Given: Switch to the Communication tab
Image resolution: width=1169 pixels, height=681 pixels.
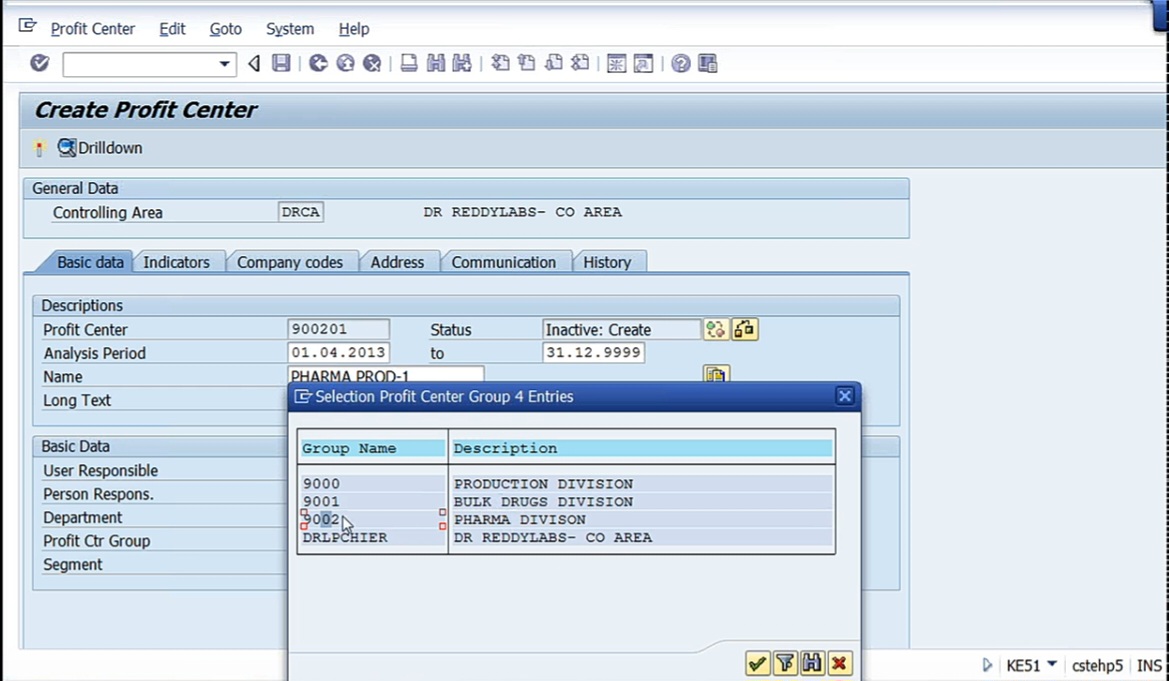Looking at the screenshot, I should [504, 263].
